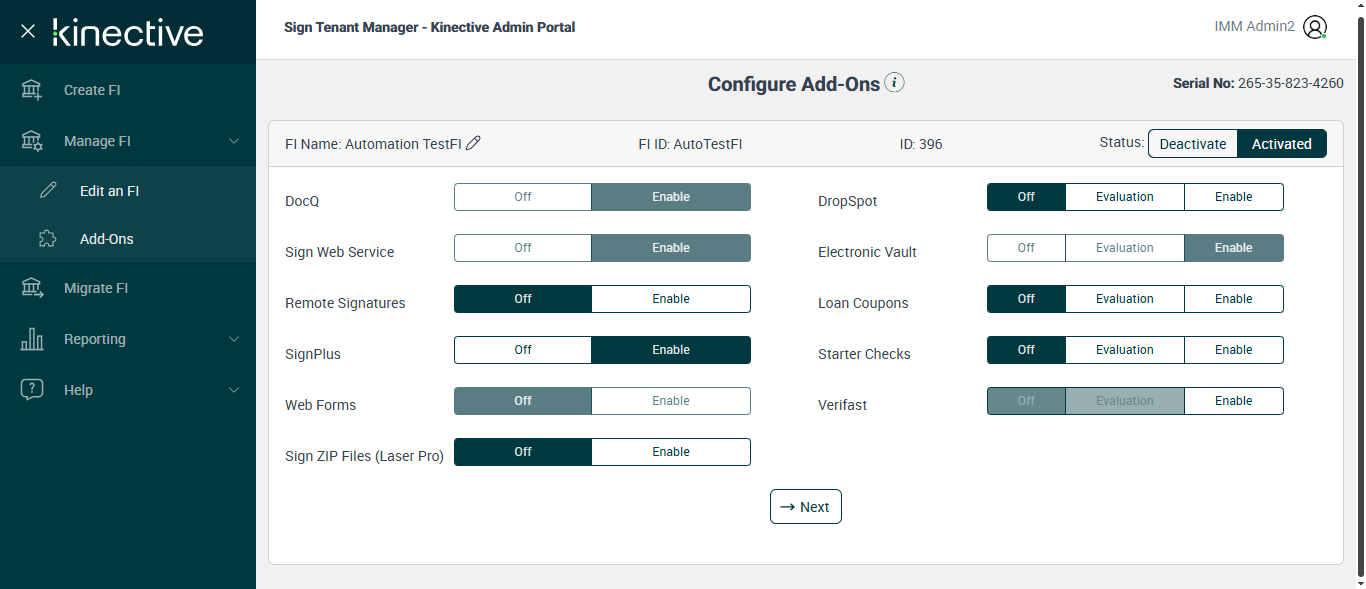The image size is (1366, 589).
Task: Expand the Reporting menu chevron
Action: pyautogui.click(x=234, y=339)
